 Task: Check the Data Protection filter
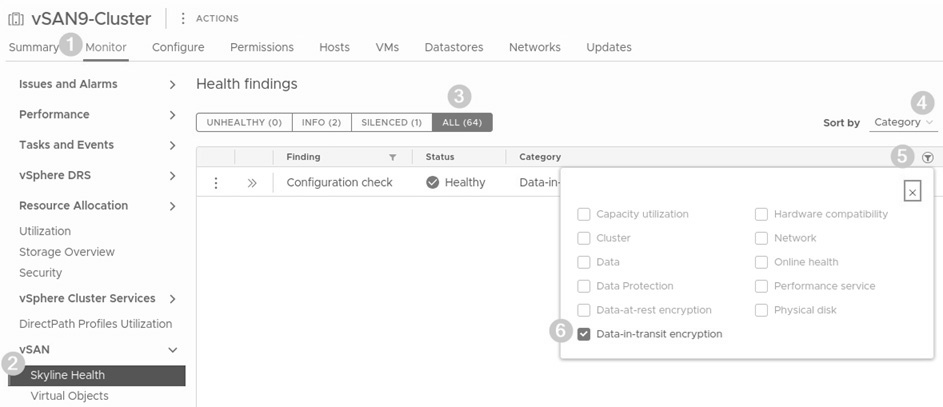pos(583,286)
